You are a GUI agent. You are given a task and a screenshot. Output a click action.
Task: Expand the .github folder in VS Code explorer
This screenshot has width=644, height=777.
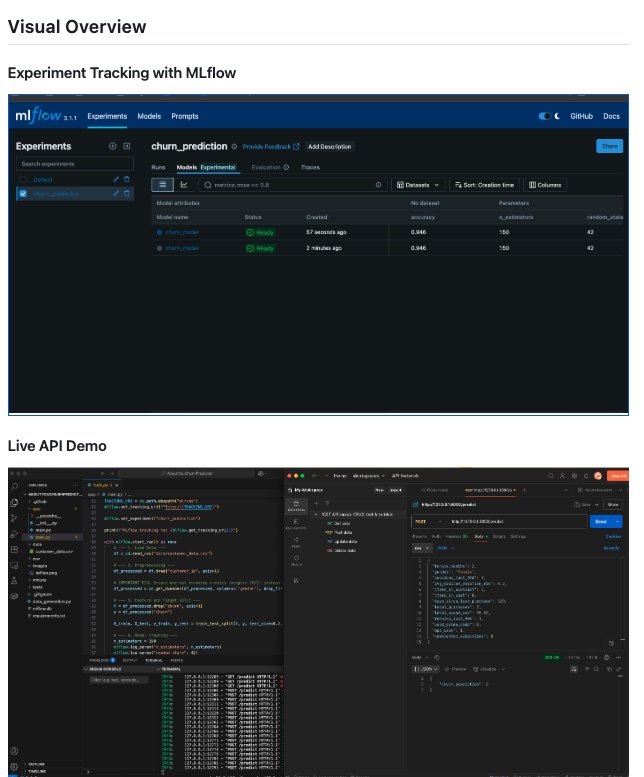[40, 501]
